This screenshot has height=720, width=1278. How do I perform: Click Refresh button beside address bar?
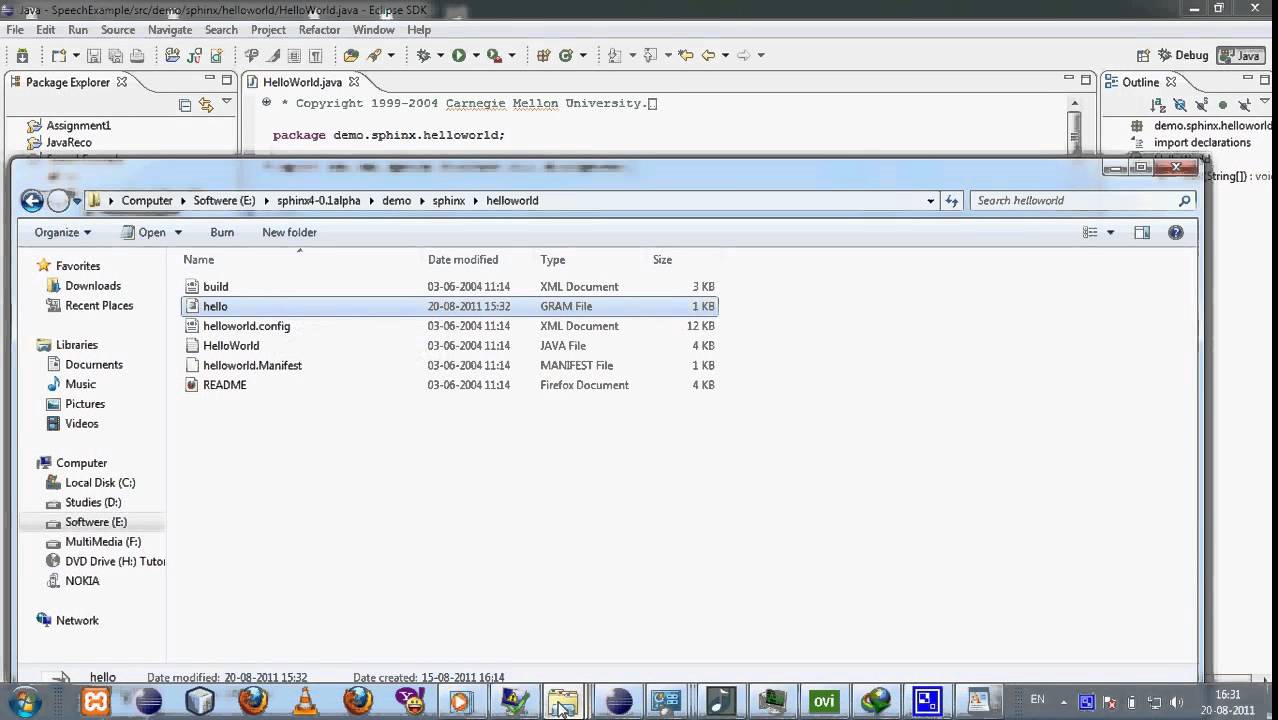(952, 201)
